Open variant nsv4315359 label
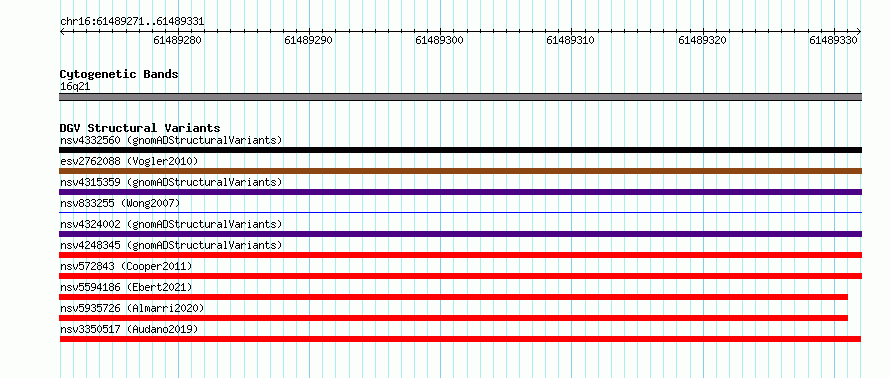 point(171,182)
